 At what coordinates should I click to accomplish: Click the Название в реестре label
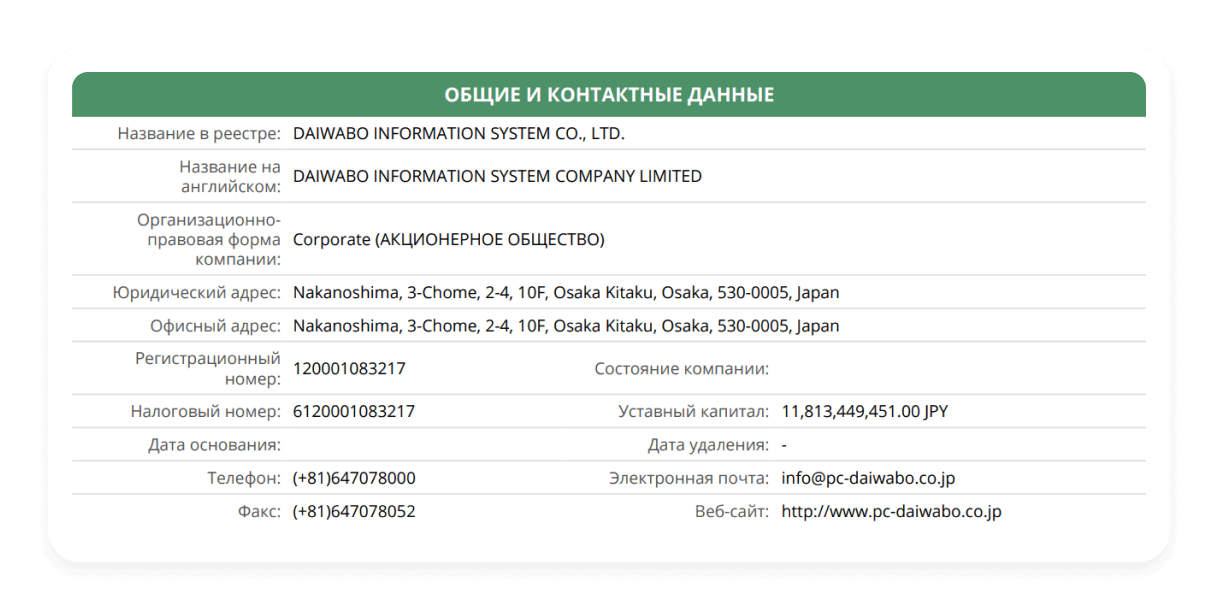coord(199,134)
